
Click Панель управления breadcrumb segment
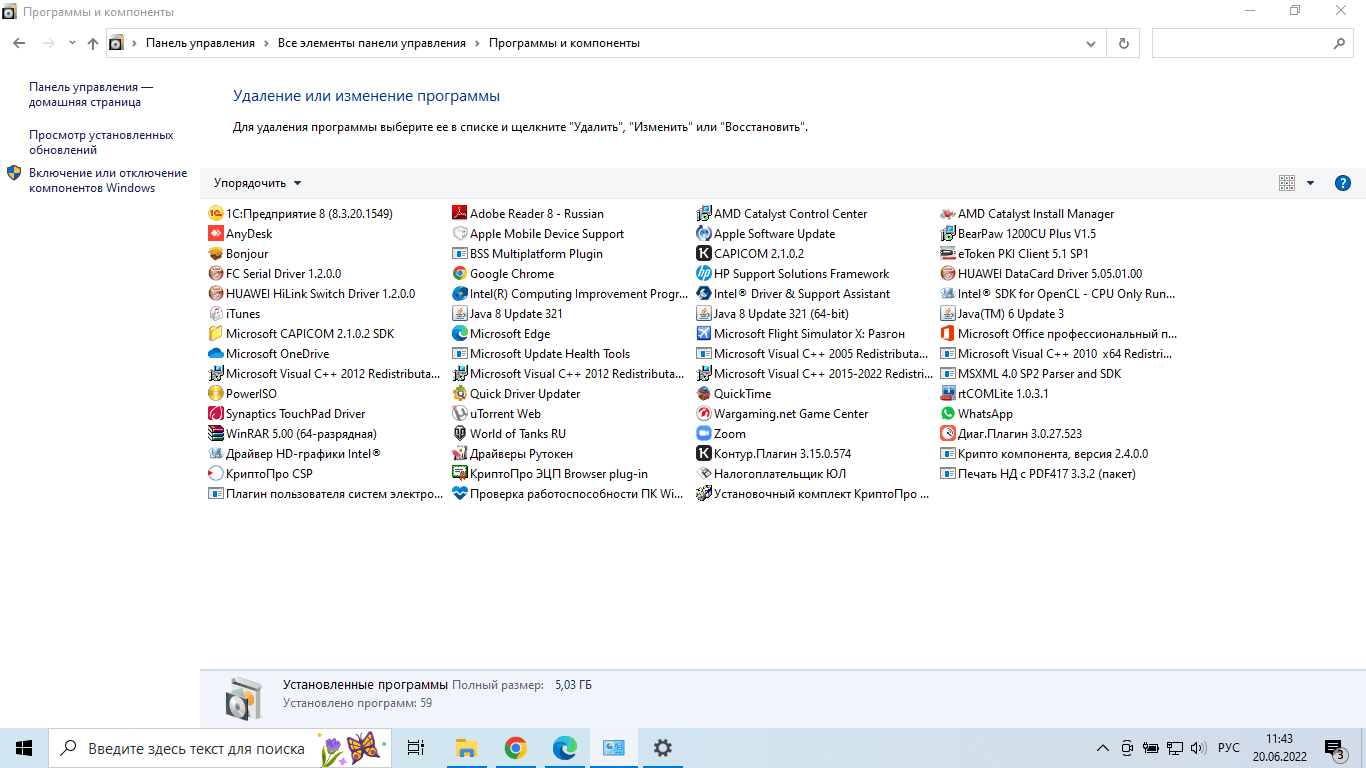point(200,44)
